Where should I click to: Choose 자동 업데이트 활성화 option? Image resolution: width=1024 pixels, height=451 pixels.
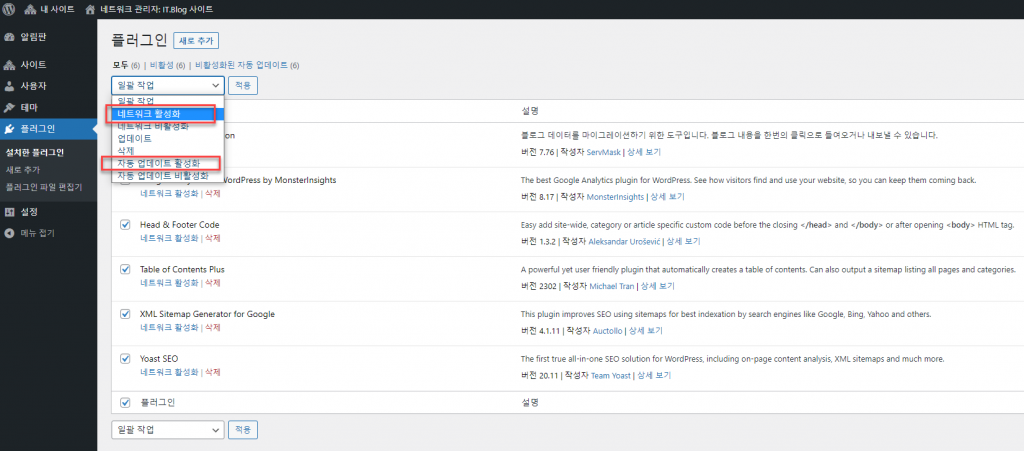click(160, 163)
